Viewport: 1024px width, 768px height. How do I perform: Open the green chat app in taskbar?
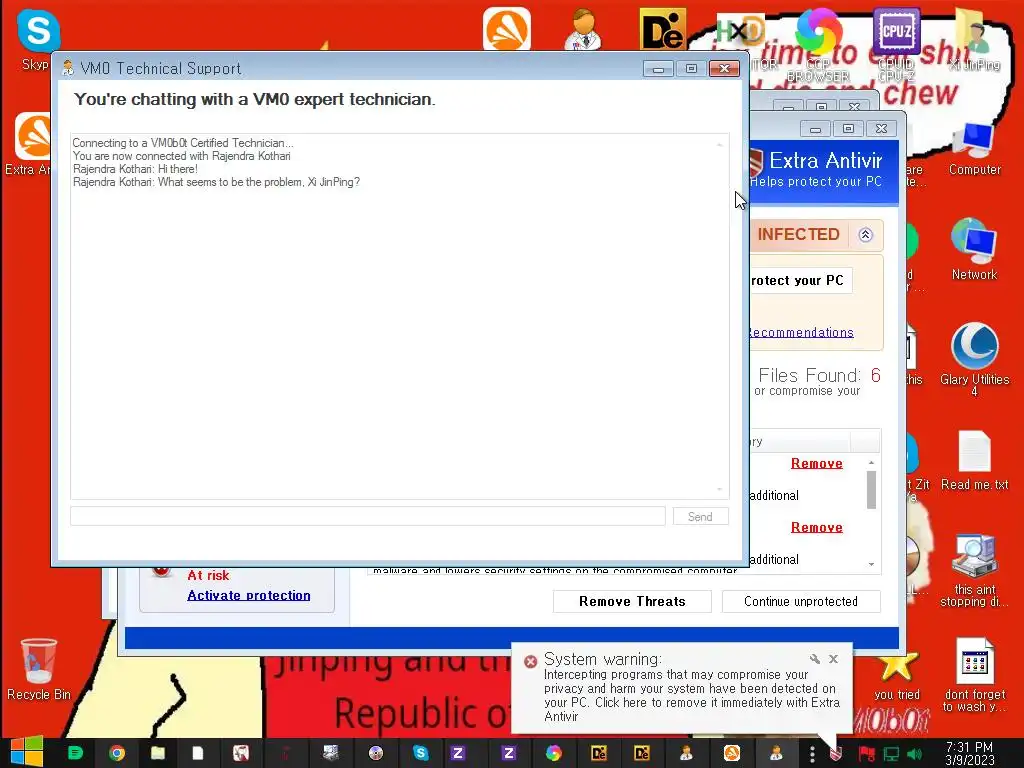click(75, 753)
